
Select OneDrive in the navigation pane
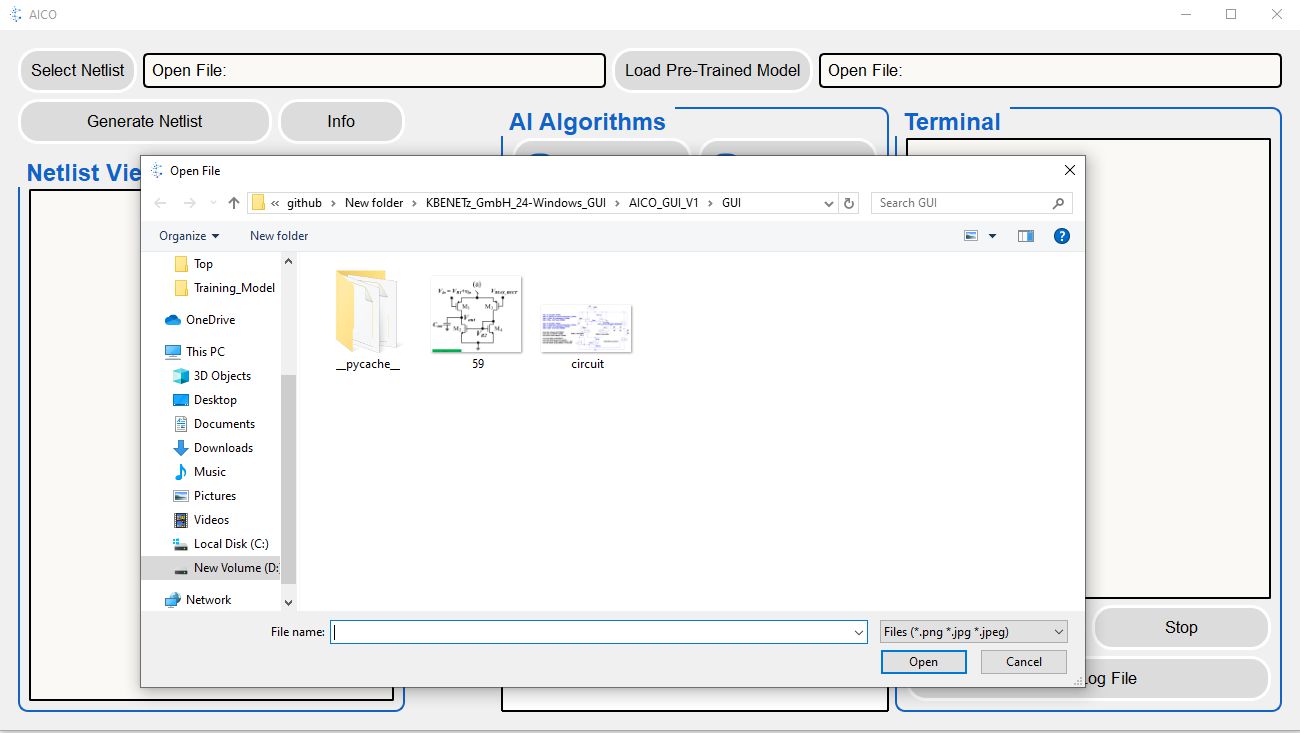pyautogui.click(x=210, y=320)
